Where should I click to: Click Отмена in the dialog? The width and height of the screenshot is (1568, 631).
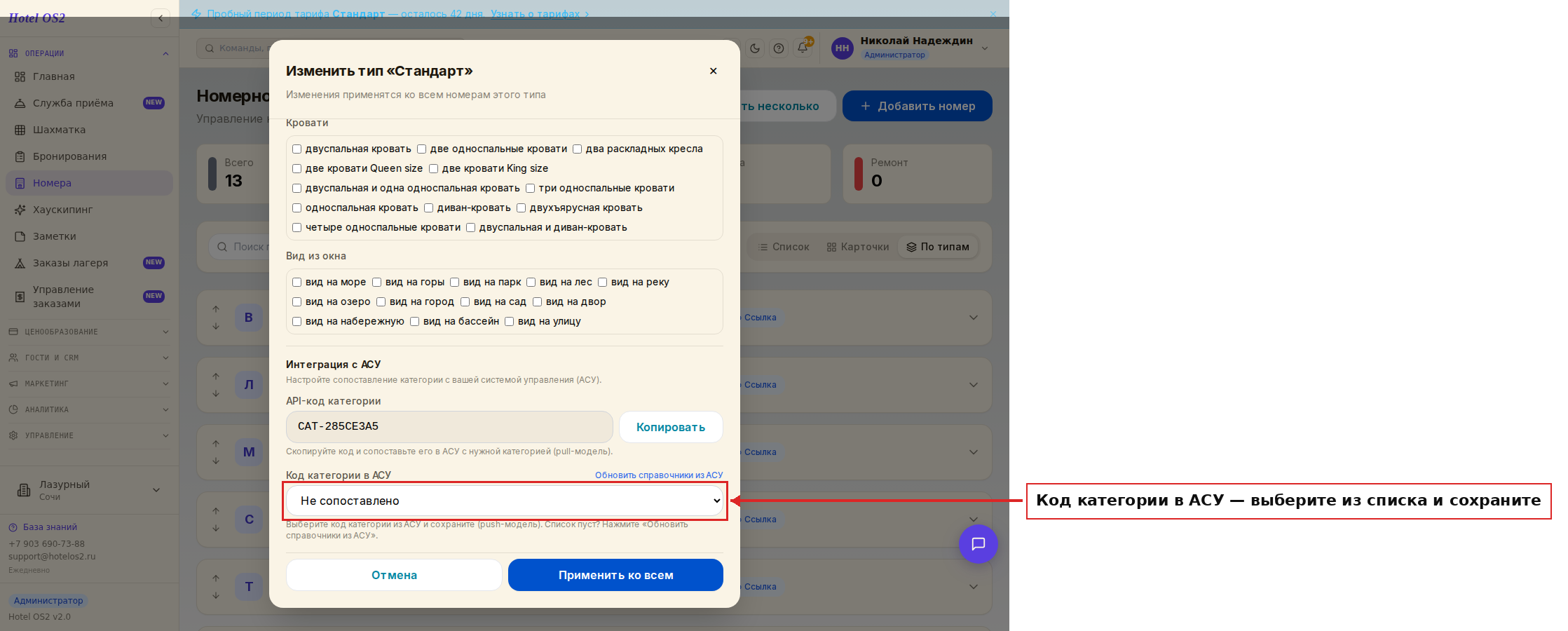[394, 575]
